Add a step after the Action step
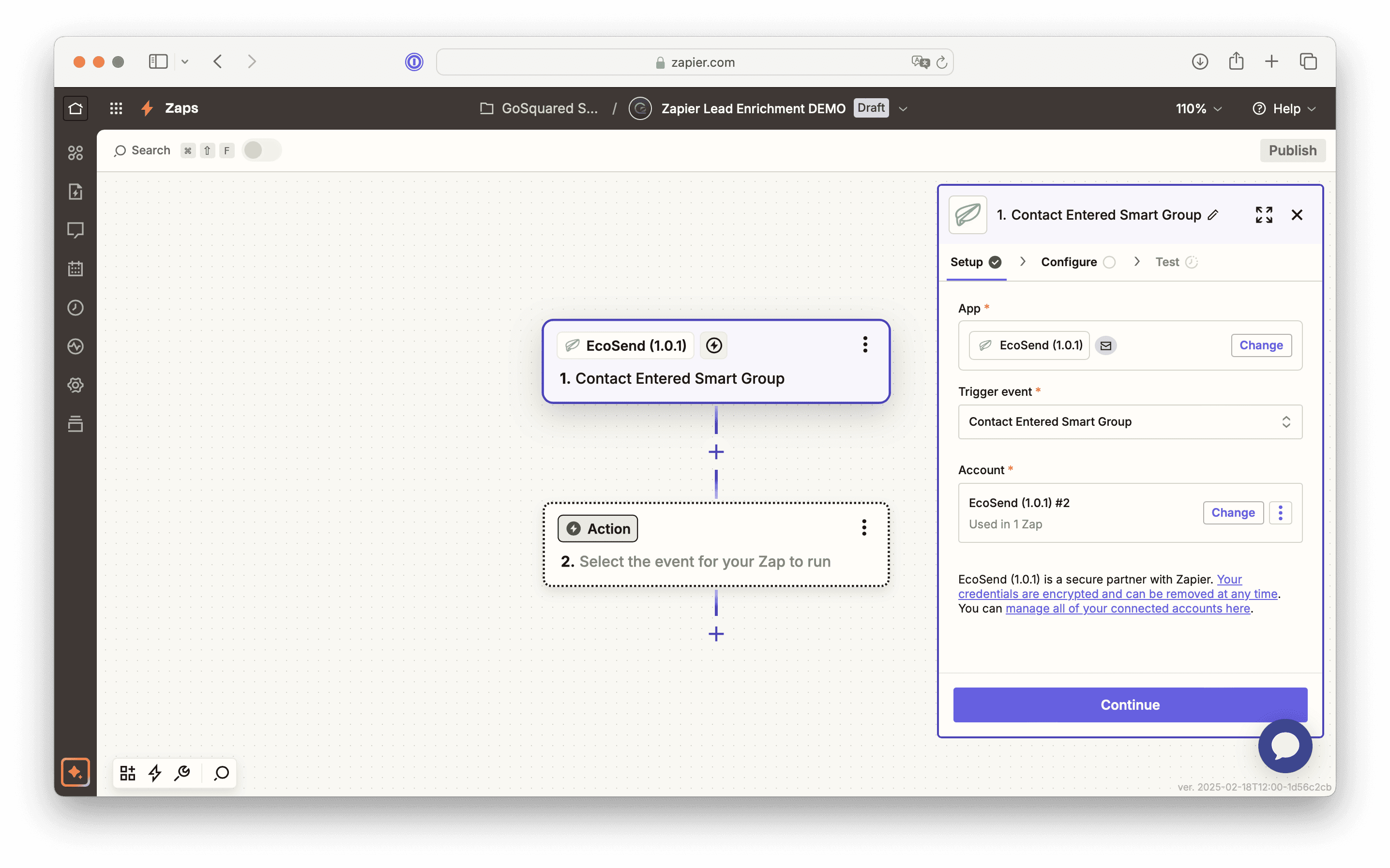 (716, 634)
